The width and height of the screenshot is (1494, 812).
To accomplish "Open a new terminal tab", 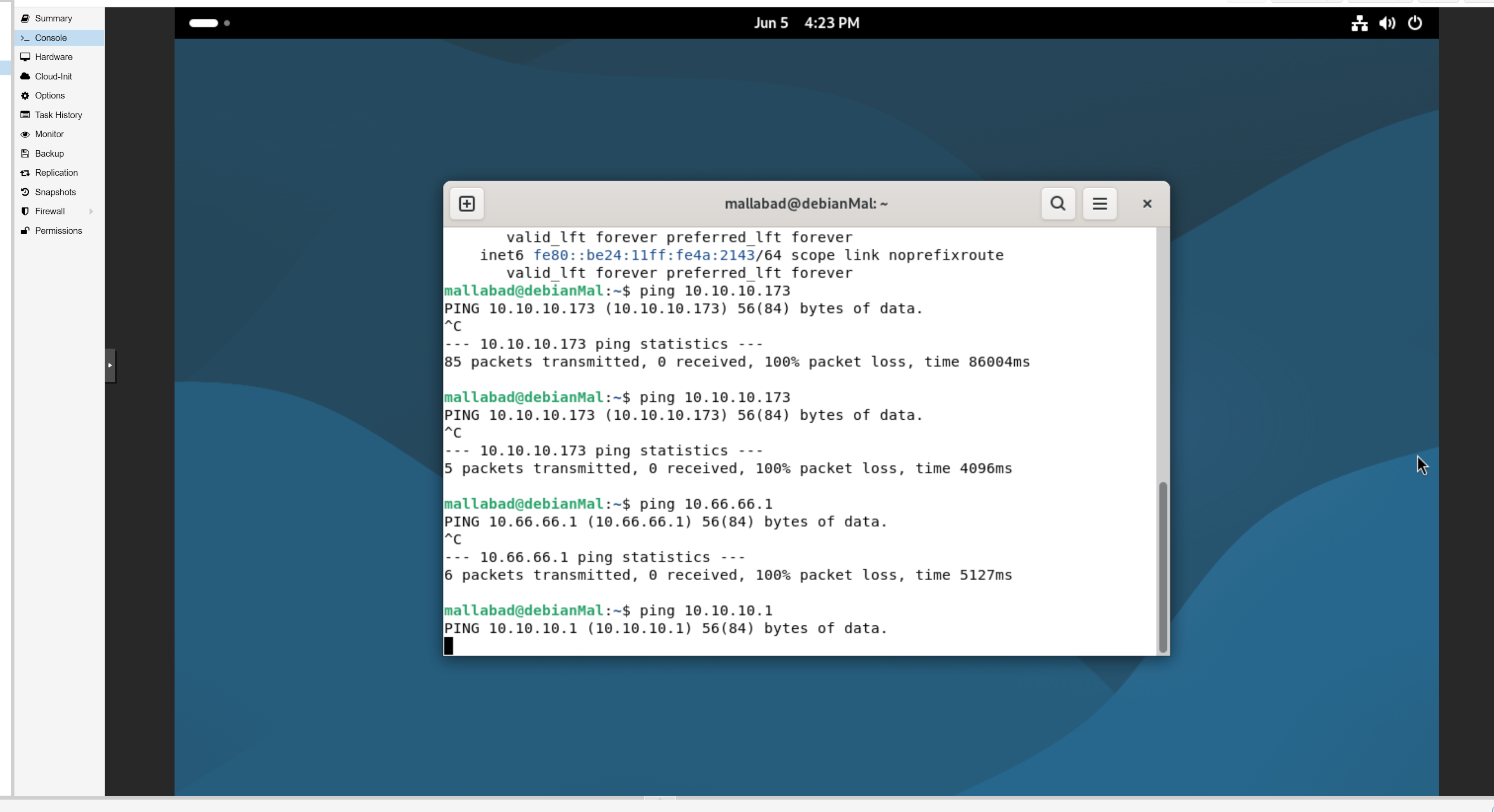I will point(467,203).
